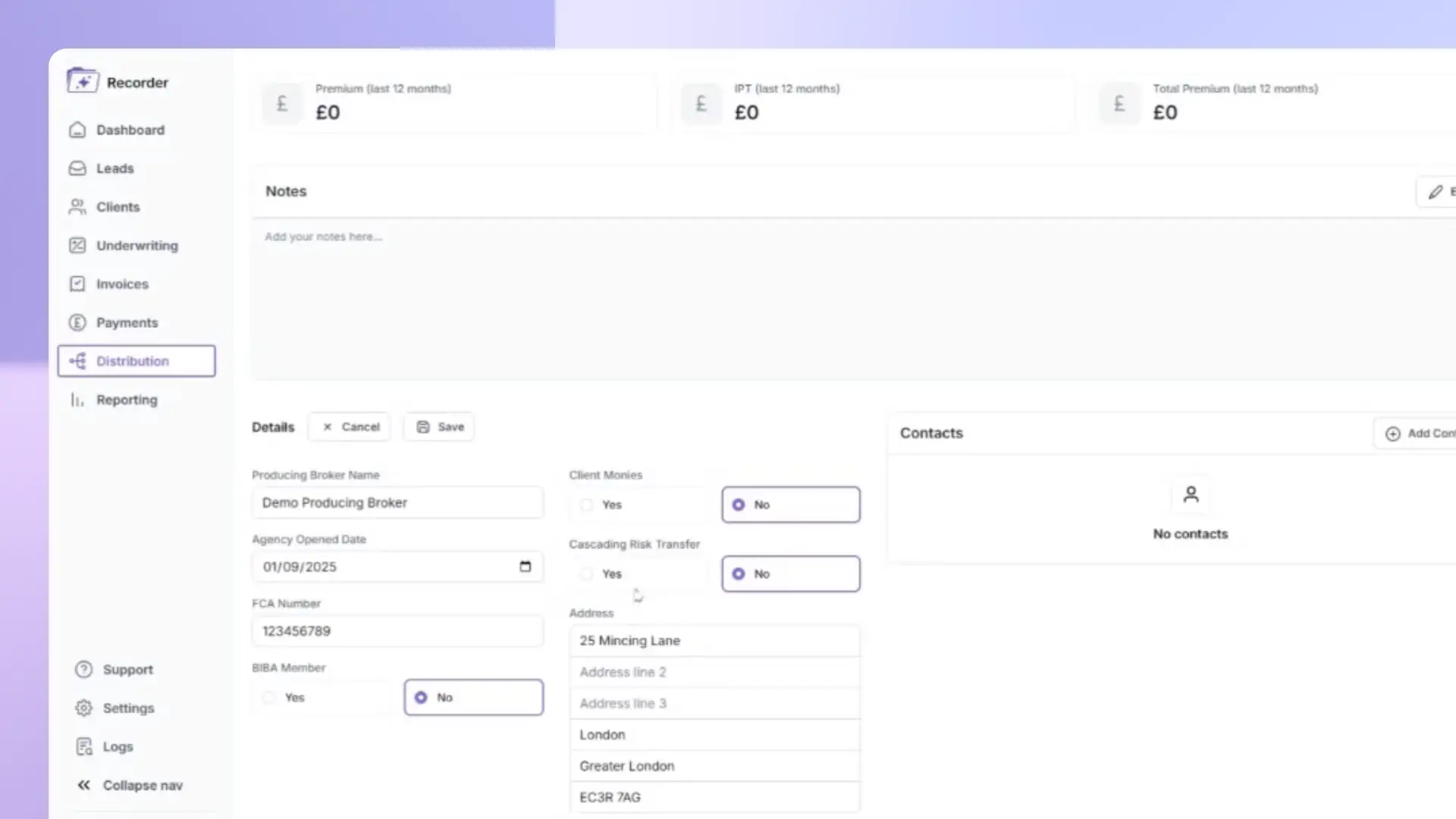
Task: Click the Save button in Details
Action: pos(440,427)
